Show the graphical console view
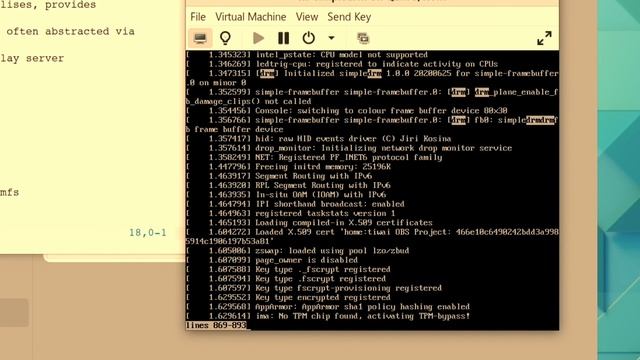The image size is (640, 360). (x=200, y=38)
